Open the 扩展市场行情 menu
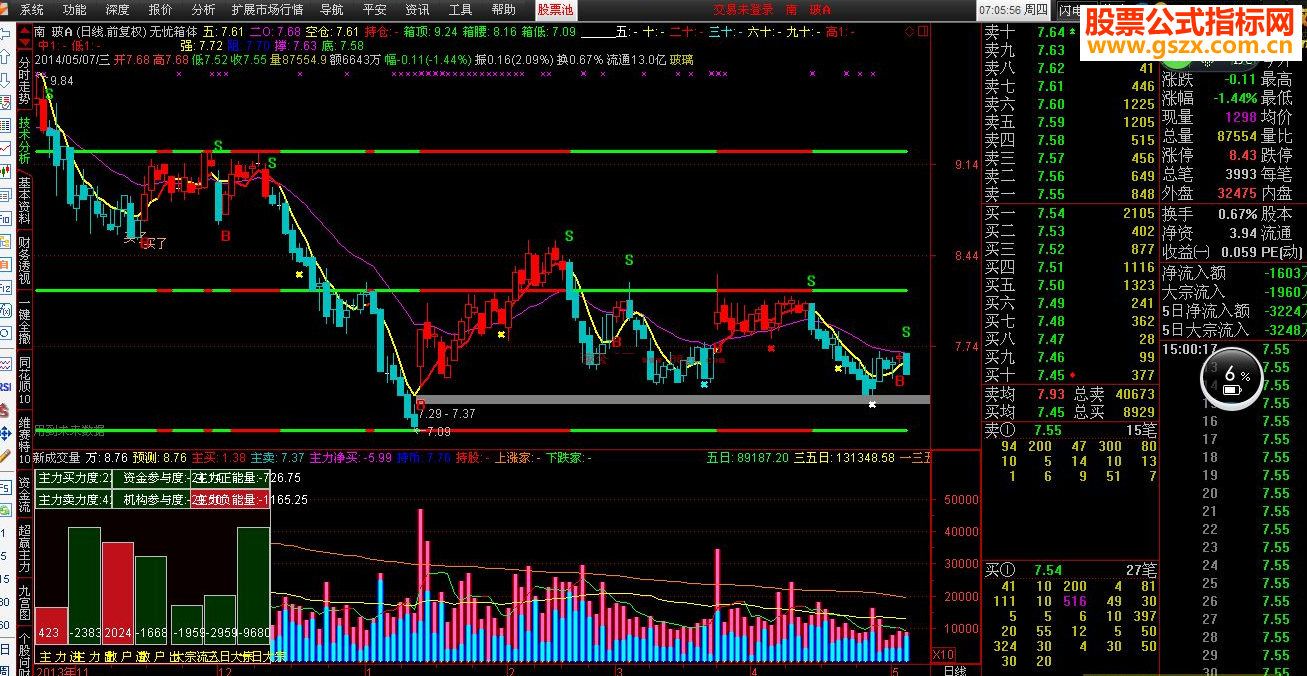The width and height of the screenshot is (1307, 676). [268, 9]
